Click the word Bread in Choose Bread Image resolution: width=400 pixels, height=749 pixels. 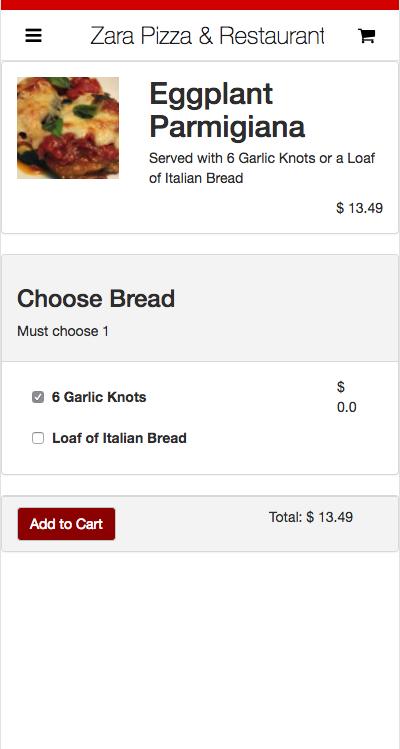pyautogui.click(x=142, y=299)
